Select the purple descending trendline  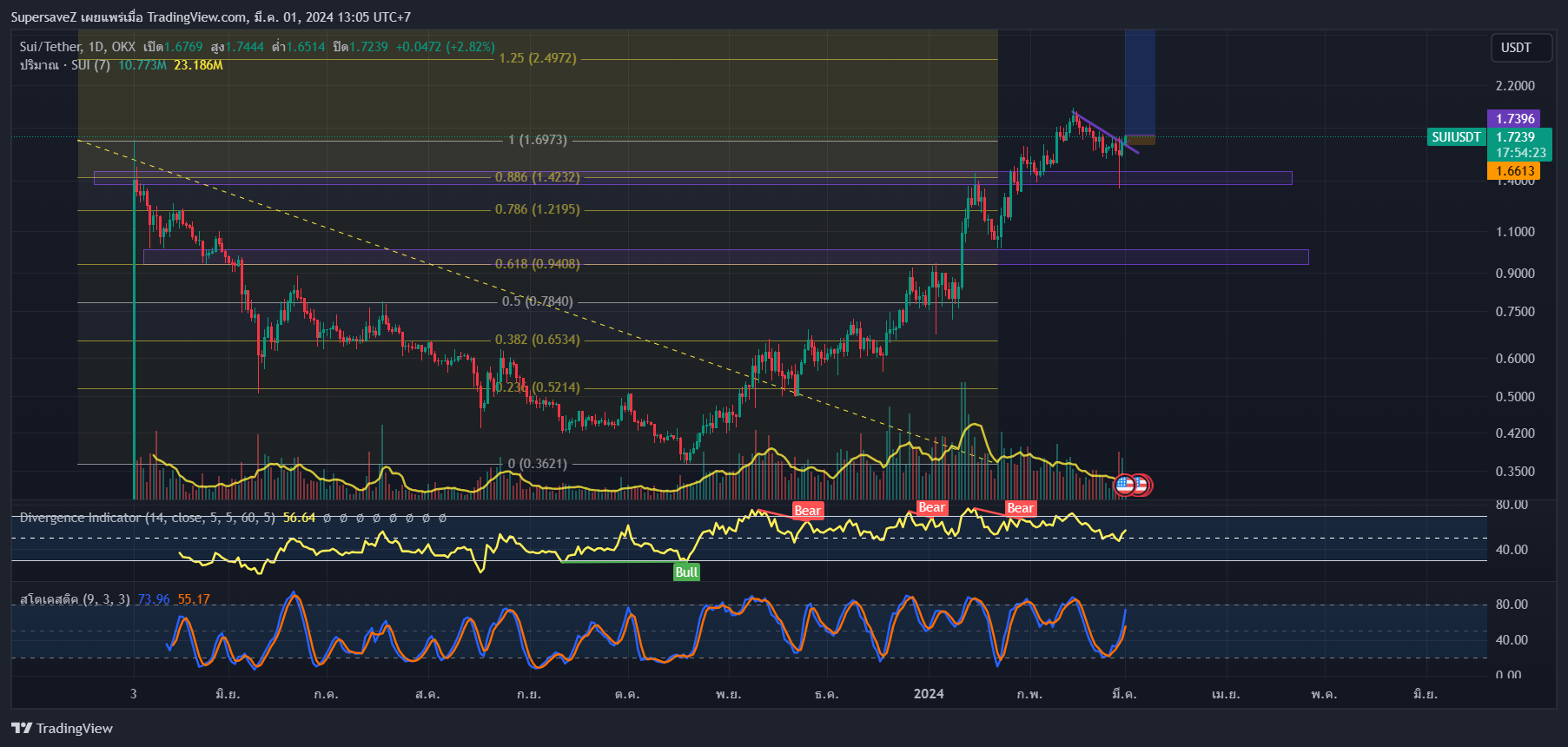pos(1105,132)
